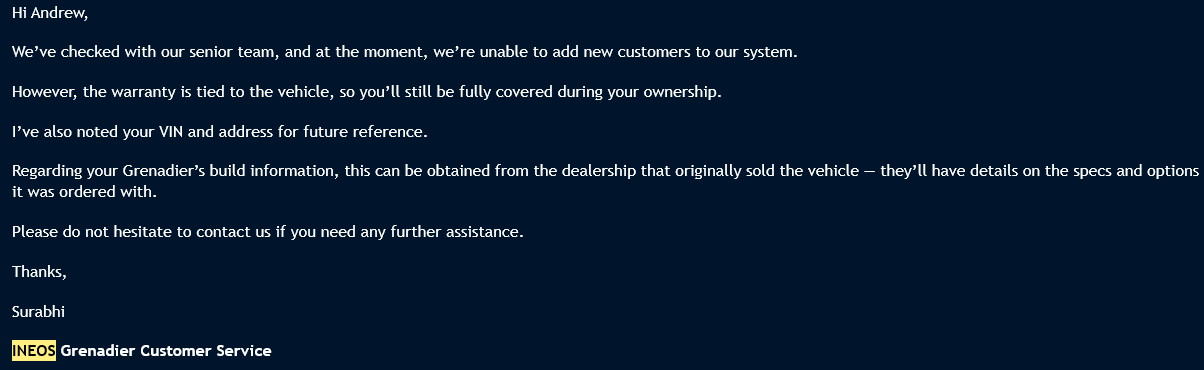Viewport: 1204px width, 370px height.
Task: Click the word 'However' in warranty line
Action: tap(44, 92)
